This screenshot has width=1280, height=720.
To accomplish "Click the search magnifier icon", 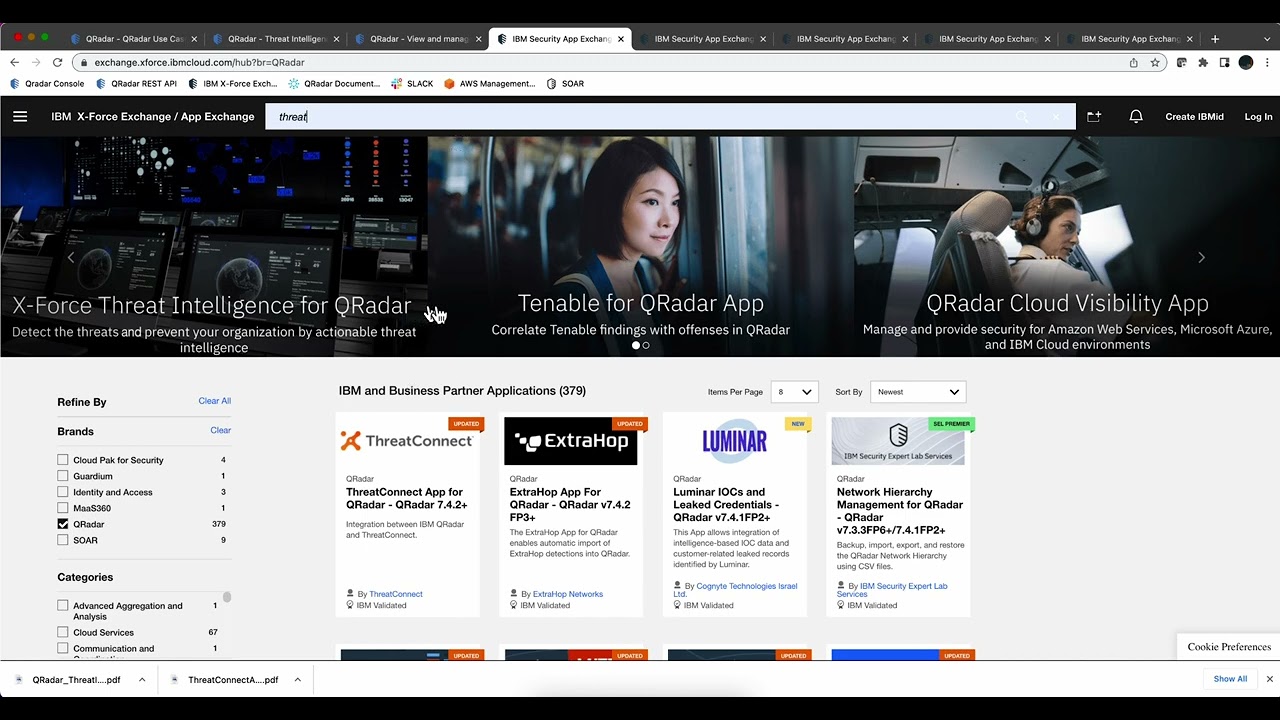I will [1022, 117].
